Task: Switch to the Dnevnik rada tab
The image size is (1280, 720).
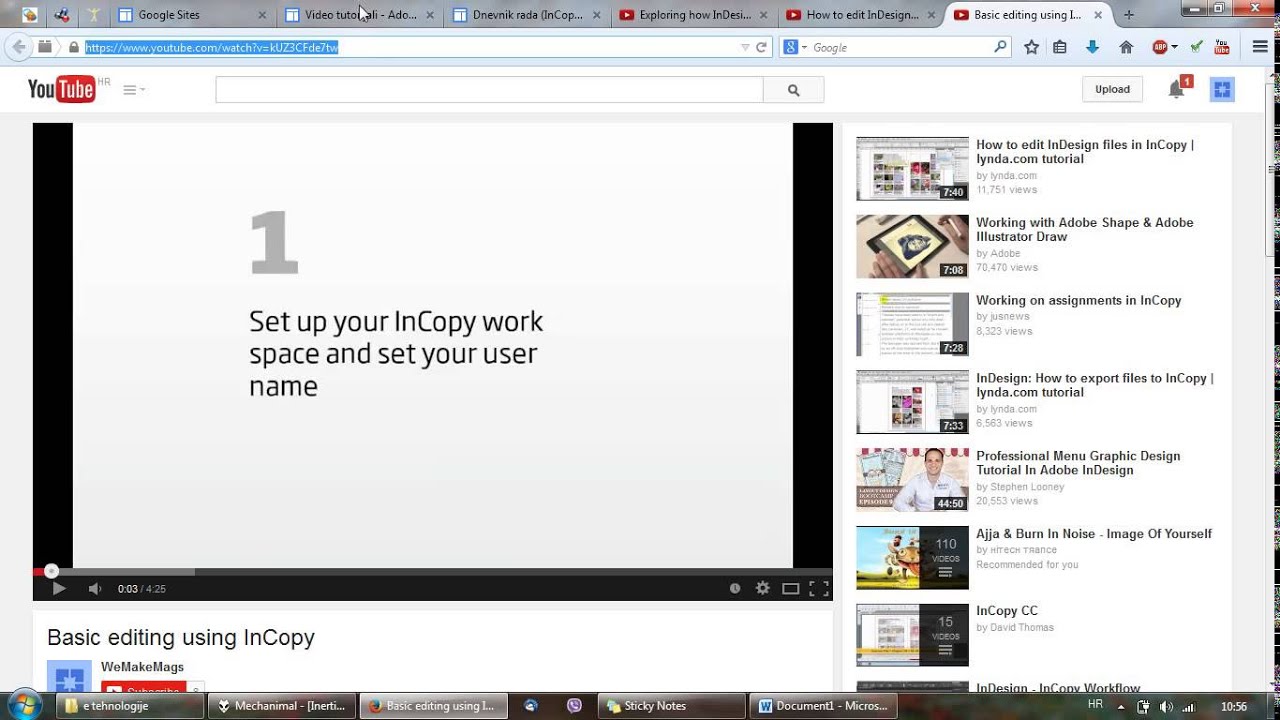Action: click(527, 15)
